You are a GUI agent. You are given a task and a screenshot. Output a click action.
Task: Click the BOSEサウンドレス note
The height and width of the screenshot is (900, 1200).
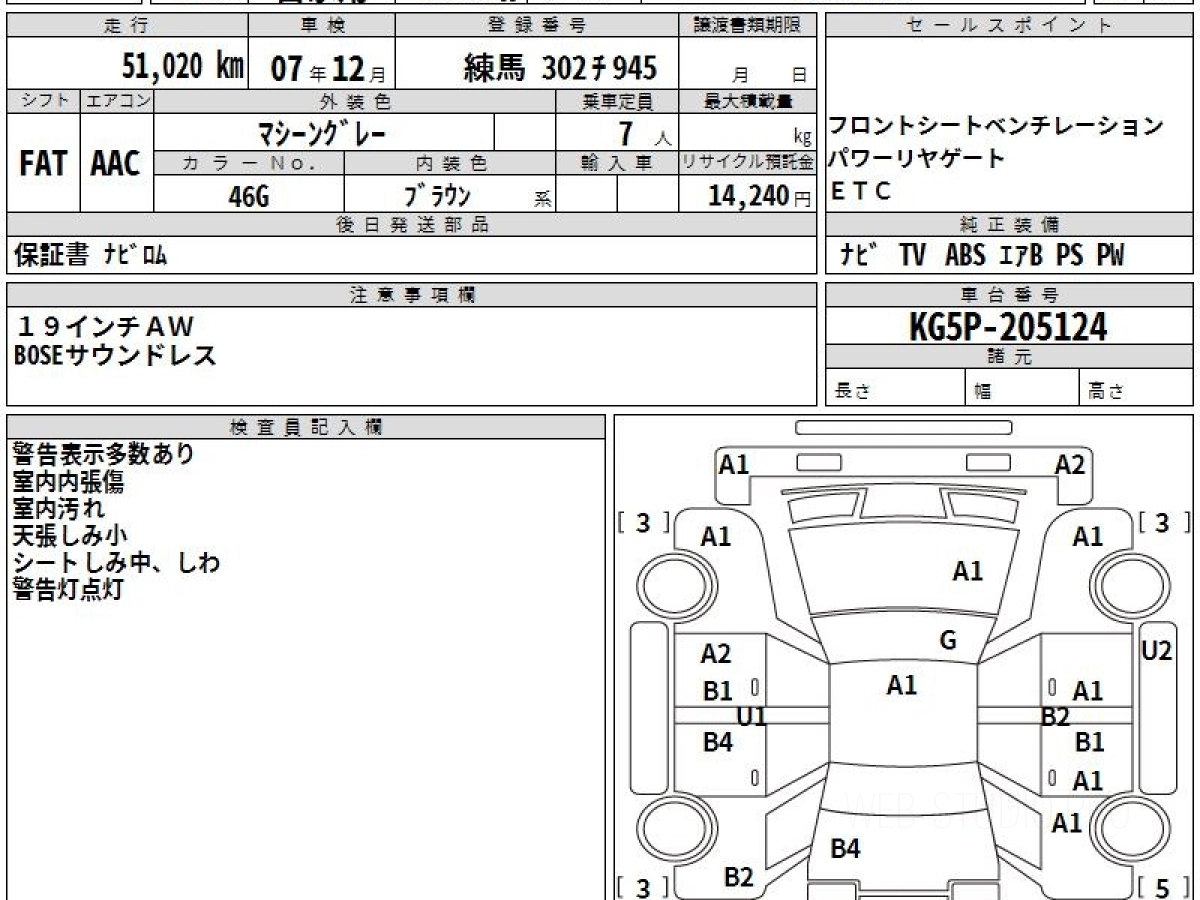pos(114,355)
